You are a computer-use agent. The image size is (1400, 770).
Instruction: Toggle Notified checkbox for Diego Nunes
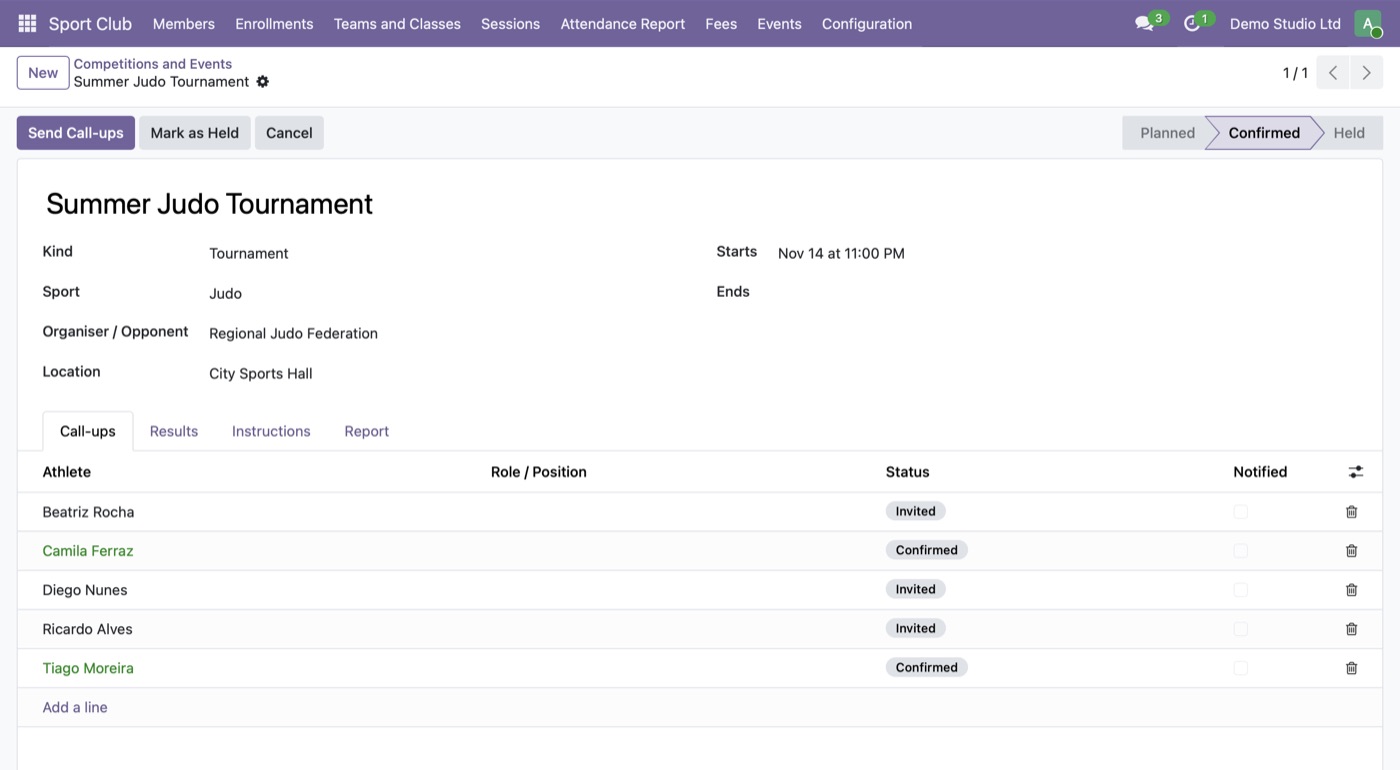point(1241,590)
